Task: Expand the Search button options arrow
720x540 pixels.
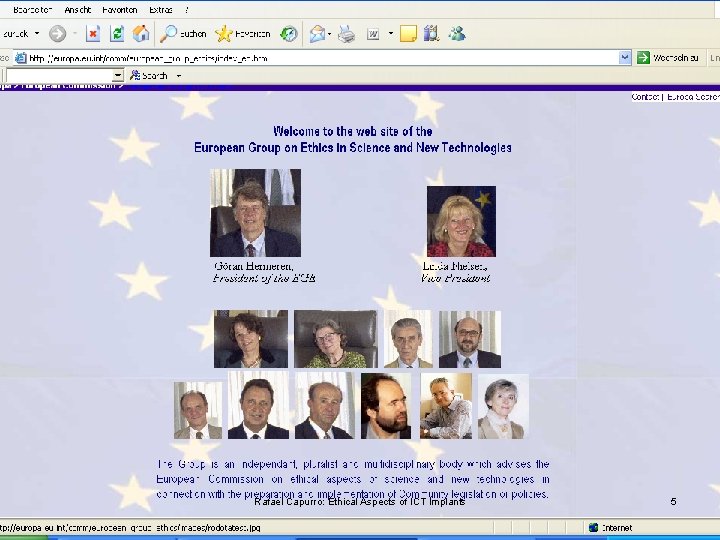Action: coord(179,76)
